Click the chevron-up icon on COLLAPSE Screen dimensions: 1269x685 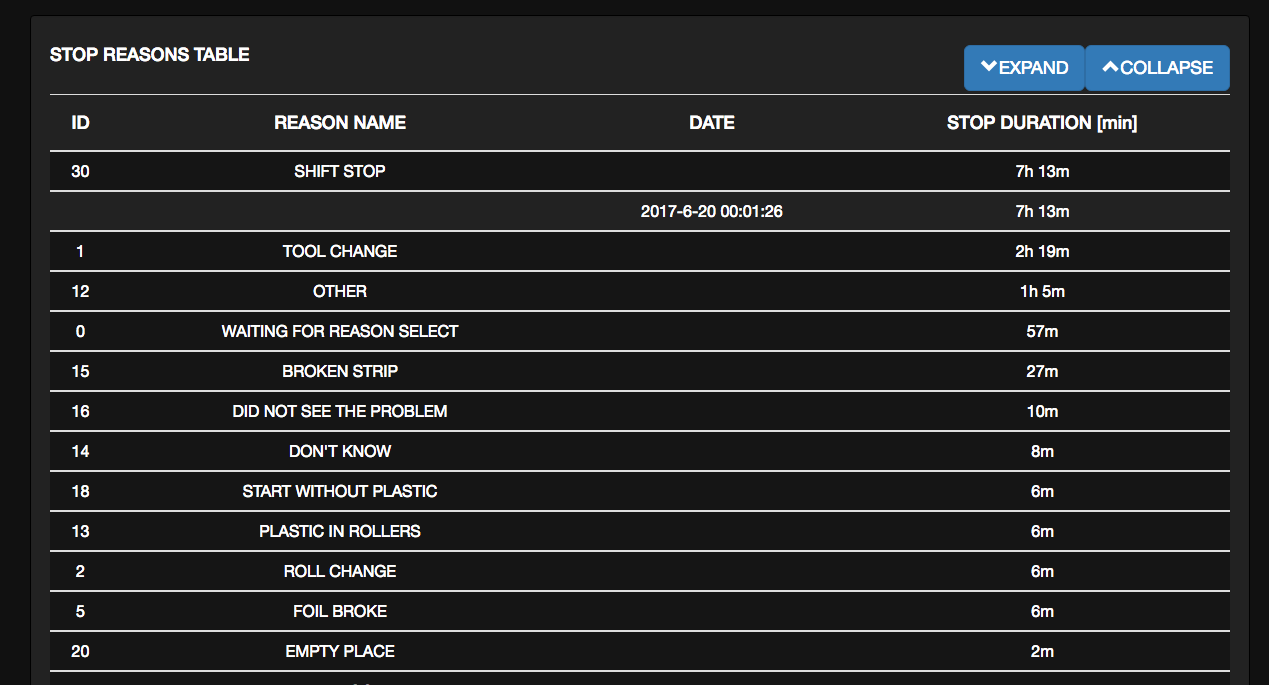[1109, 67]
